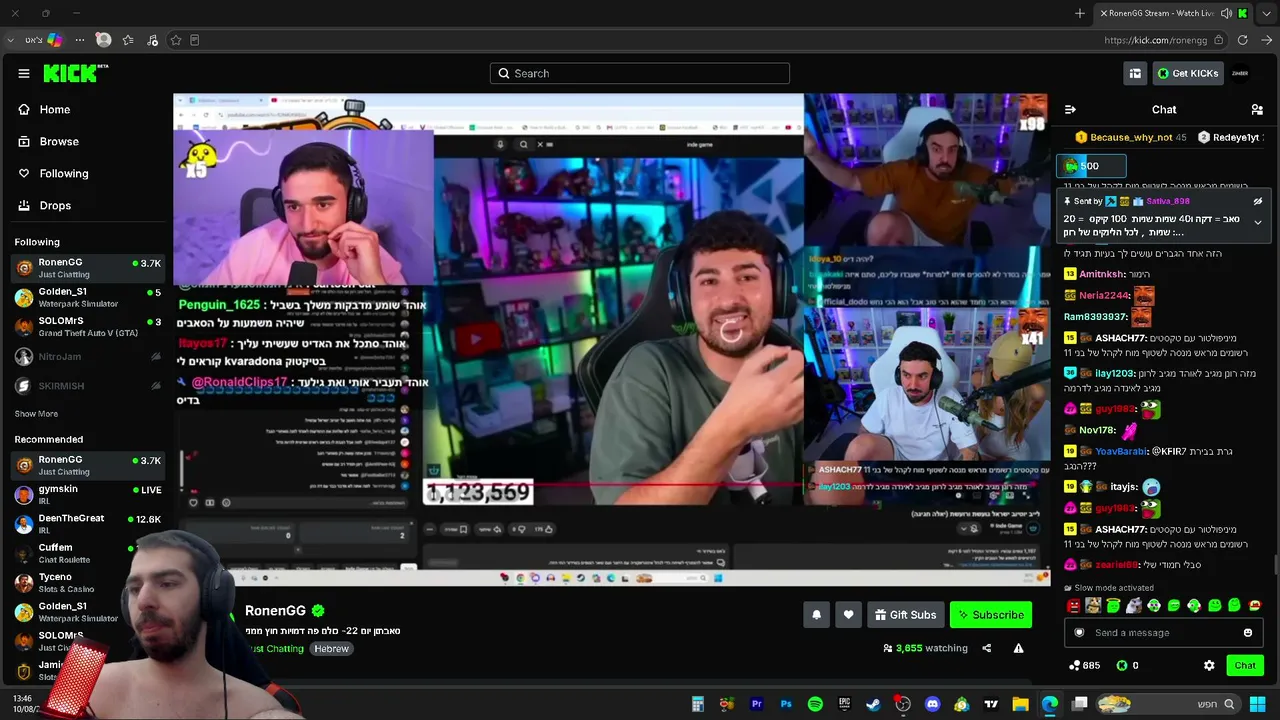Open the user profile avatar menu
The image size is (1280, 720).
pyautogui.click(x=1240, y=73)
